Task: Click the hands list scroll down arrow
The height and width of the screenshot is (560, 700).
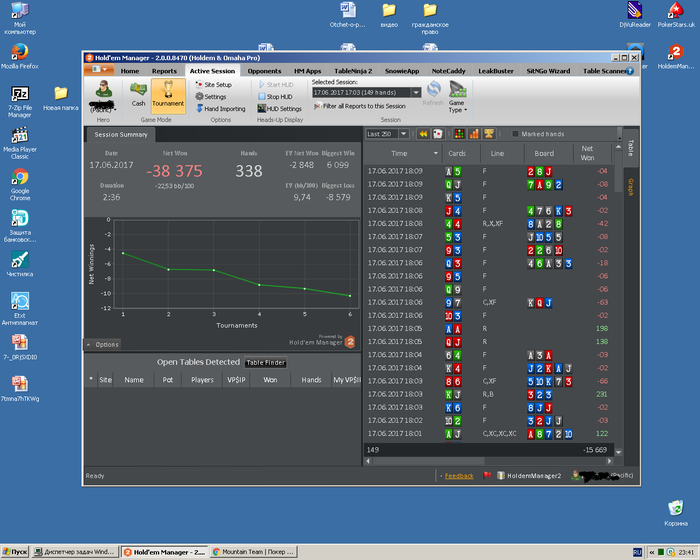Action: tap(618, 452)
